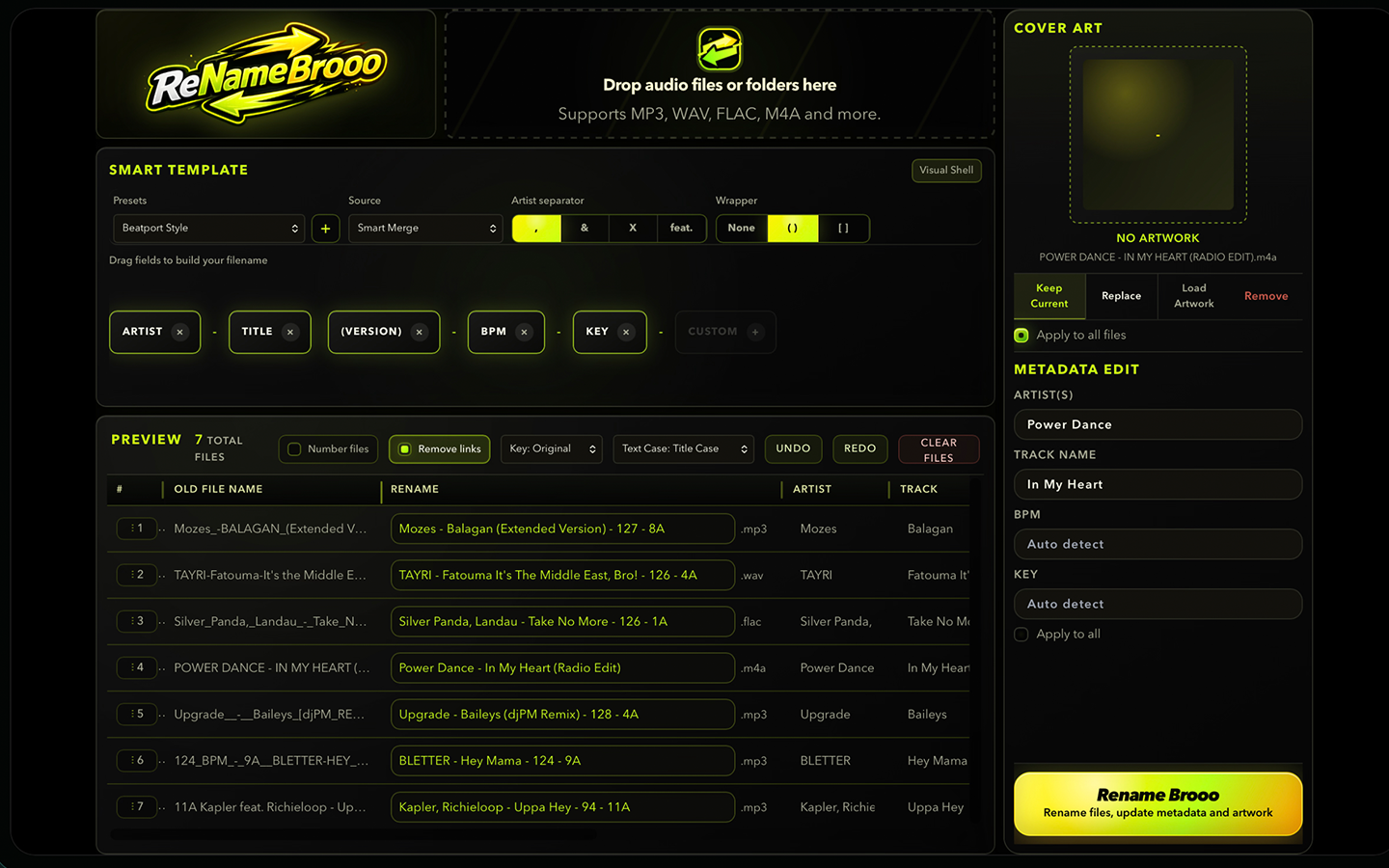Edit rename field for Mozes - Balagan
The width and height of the screenshot is (1389, 868).
pos(562,529)
